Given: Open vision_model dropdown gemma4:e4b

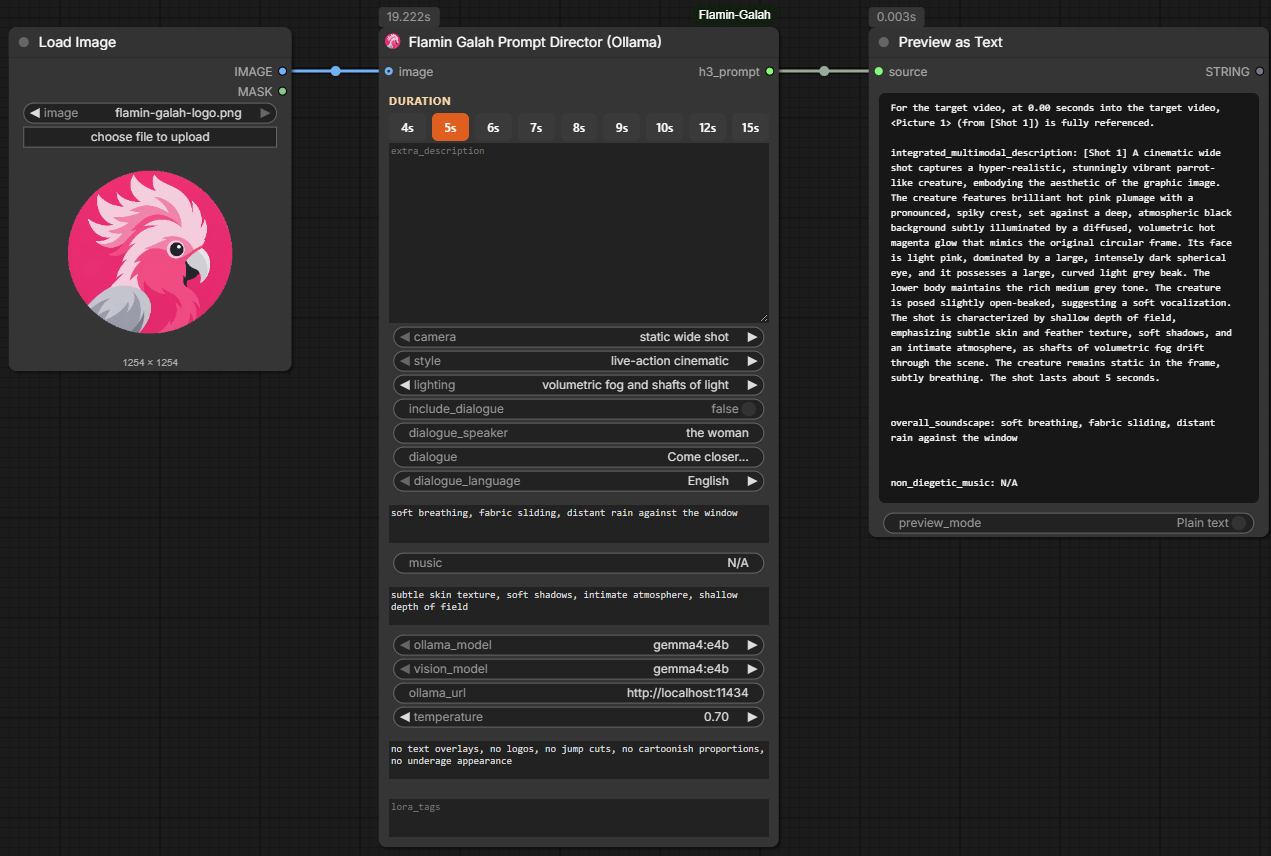Looking at the screenshot, I should [x=579, y=669].
